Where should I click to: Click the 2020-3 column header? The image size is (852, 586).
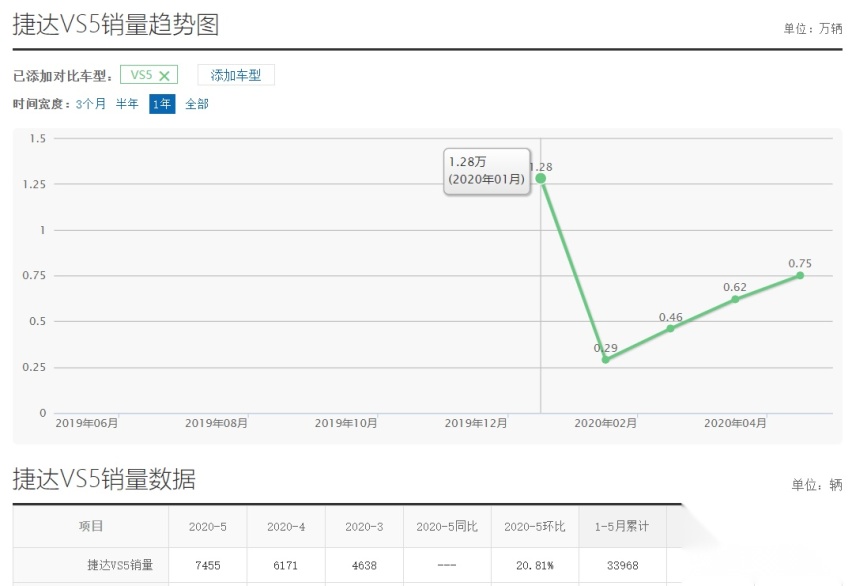click(x=364, y=527)
